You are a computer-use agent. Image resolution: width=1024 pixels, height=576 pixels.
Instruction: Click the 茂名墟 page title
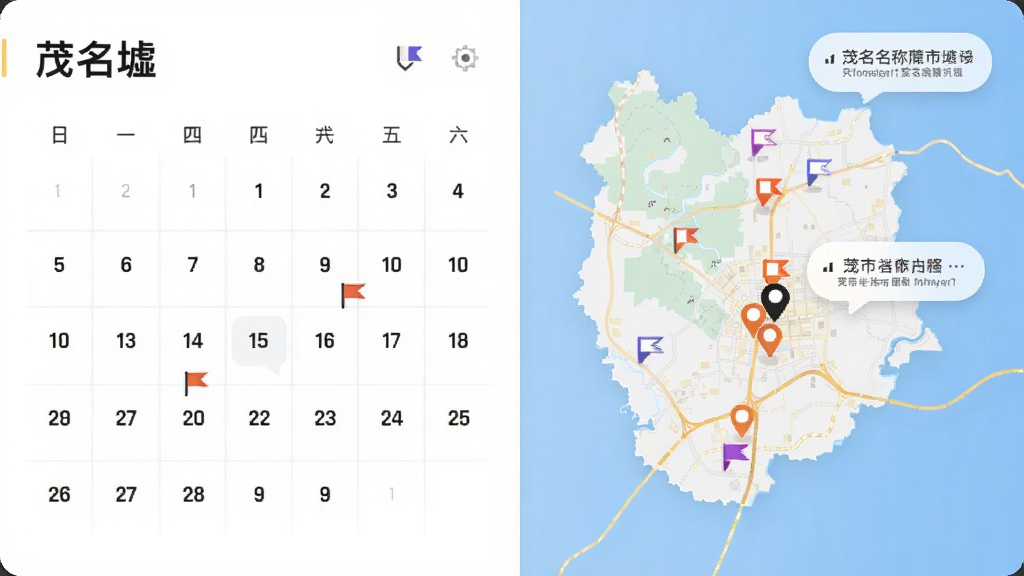96,59
